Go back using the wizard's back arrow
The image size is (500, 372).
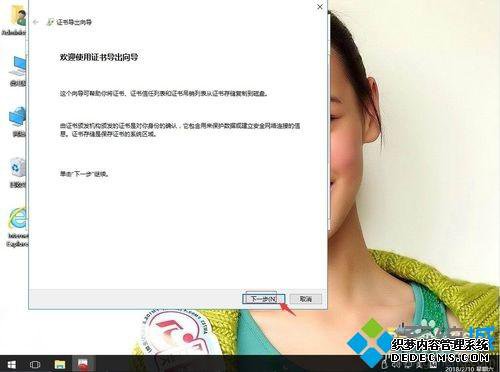click(x=36, y=22)
